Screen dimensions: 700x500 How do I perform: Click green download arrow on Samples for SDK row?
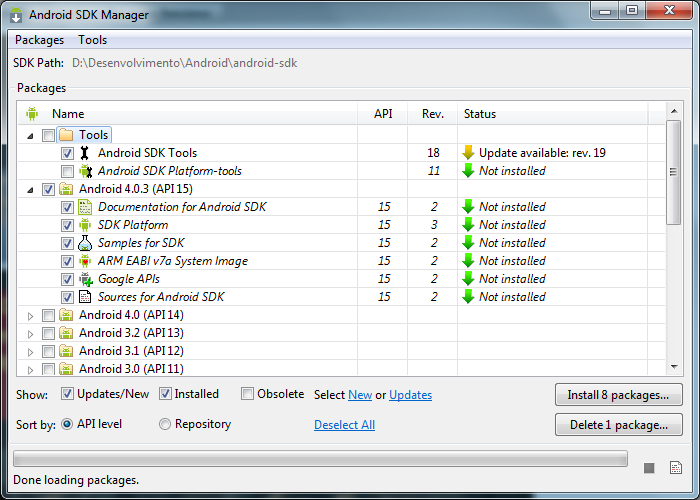468,243
